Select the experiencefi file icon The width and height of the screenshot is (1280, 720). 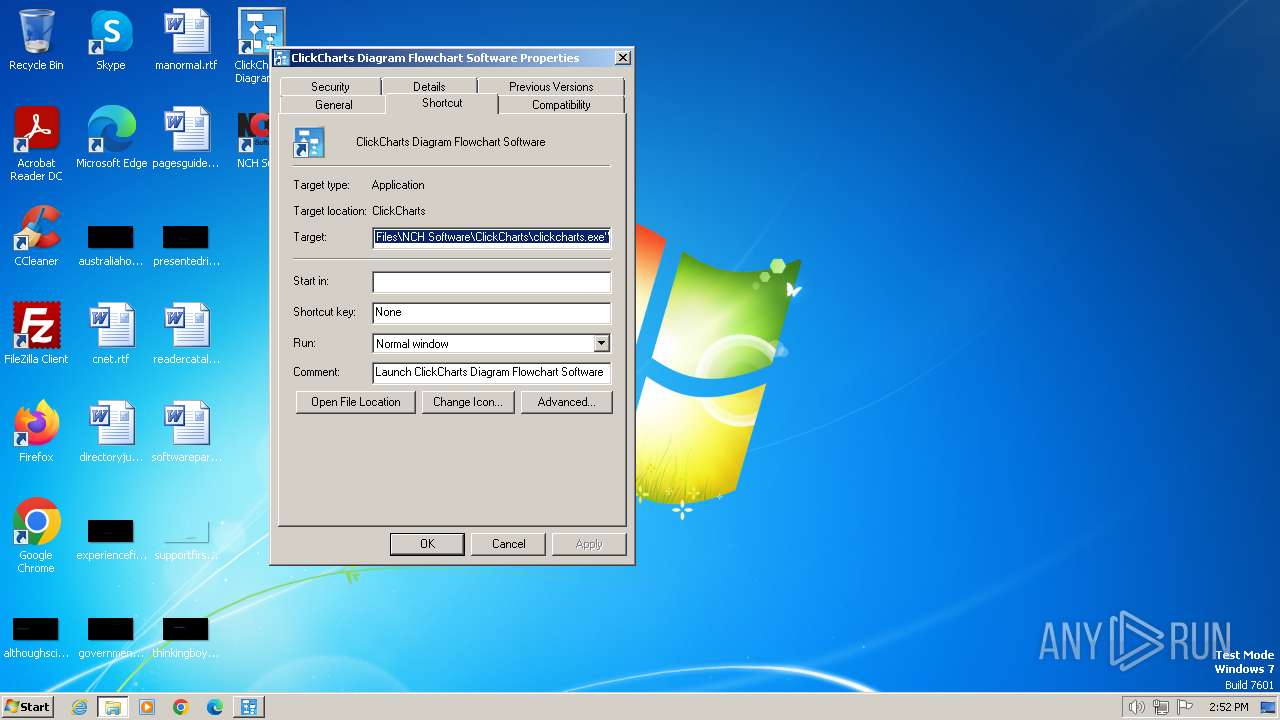[x=110, y=540]
